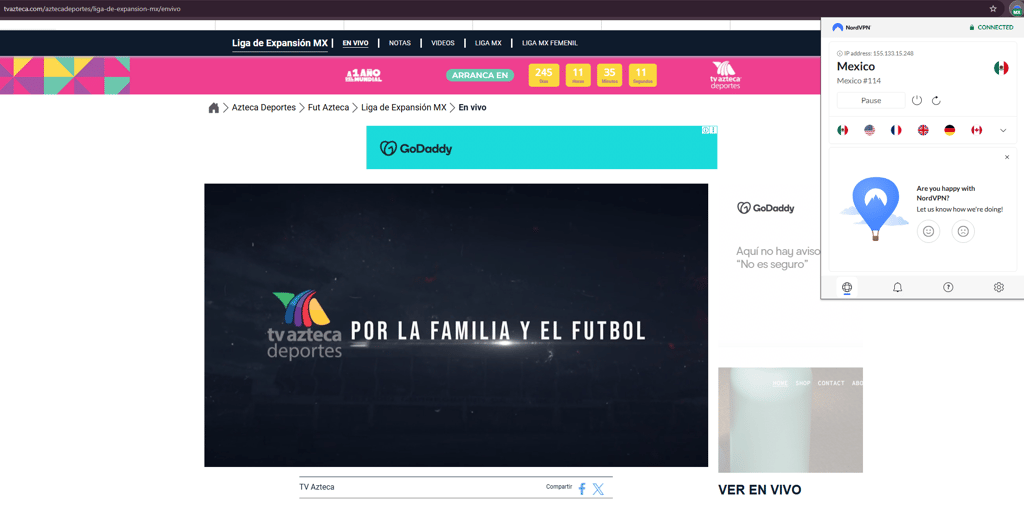Click CONNECTED status in NordVPN
Image resolution: width=1024 pixels, height=506 pixels.
(991, 27)
